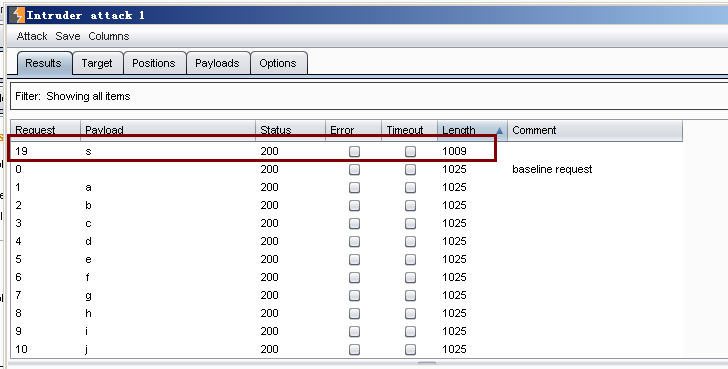The height and width of the screenshot is (369, 728).
Task: Open the Columns menu
Action: (x=109, y=36)
